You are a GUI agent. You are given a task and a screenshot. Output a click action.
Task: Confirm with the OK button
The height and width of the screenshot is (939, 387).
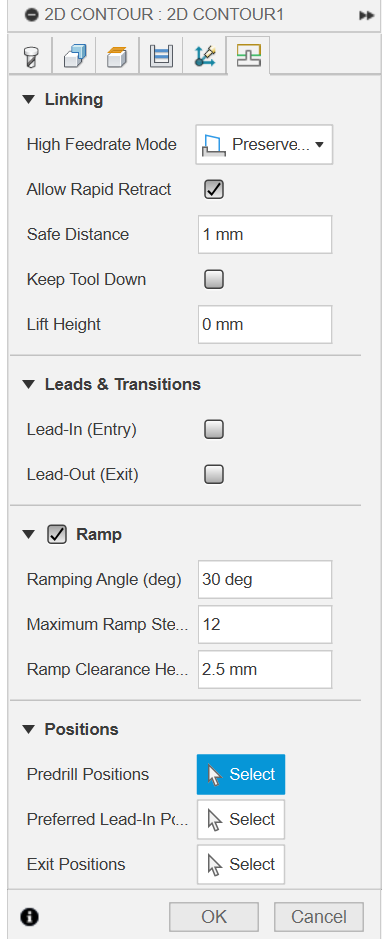pos(214,917)
